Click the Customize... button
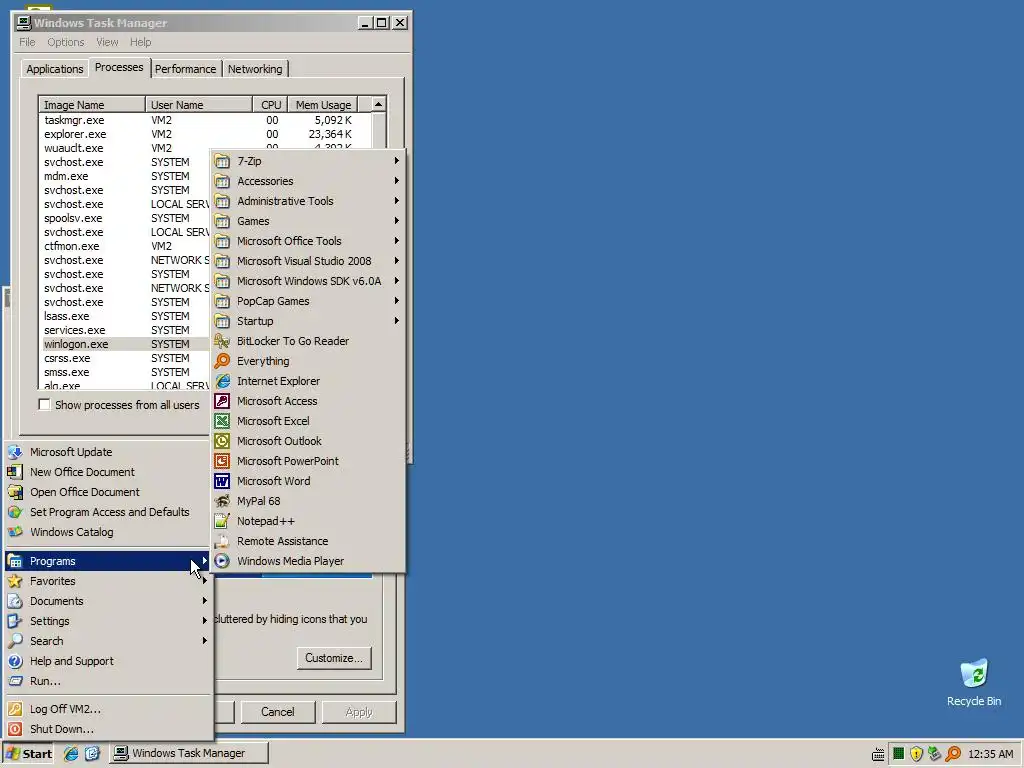The width and height of the screenshot is (1024, 768). coord(334,658)
